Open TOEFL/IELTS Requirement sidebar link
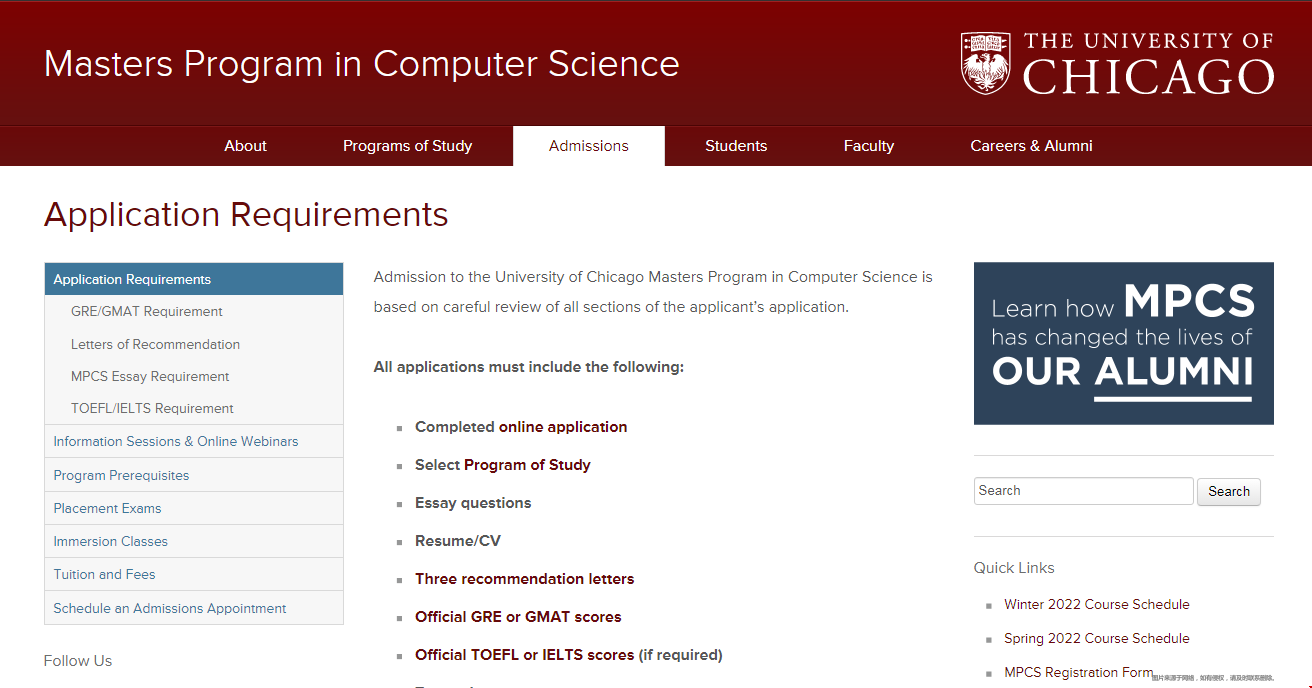The image size is (1312, 688). (x=152, y=408)
